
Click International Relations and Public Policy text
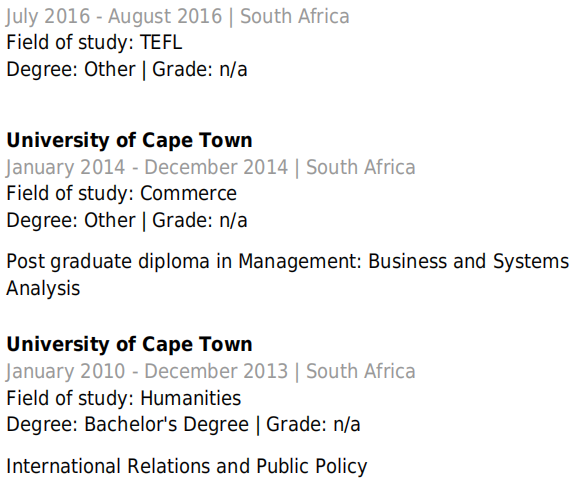click(187, 466)
